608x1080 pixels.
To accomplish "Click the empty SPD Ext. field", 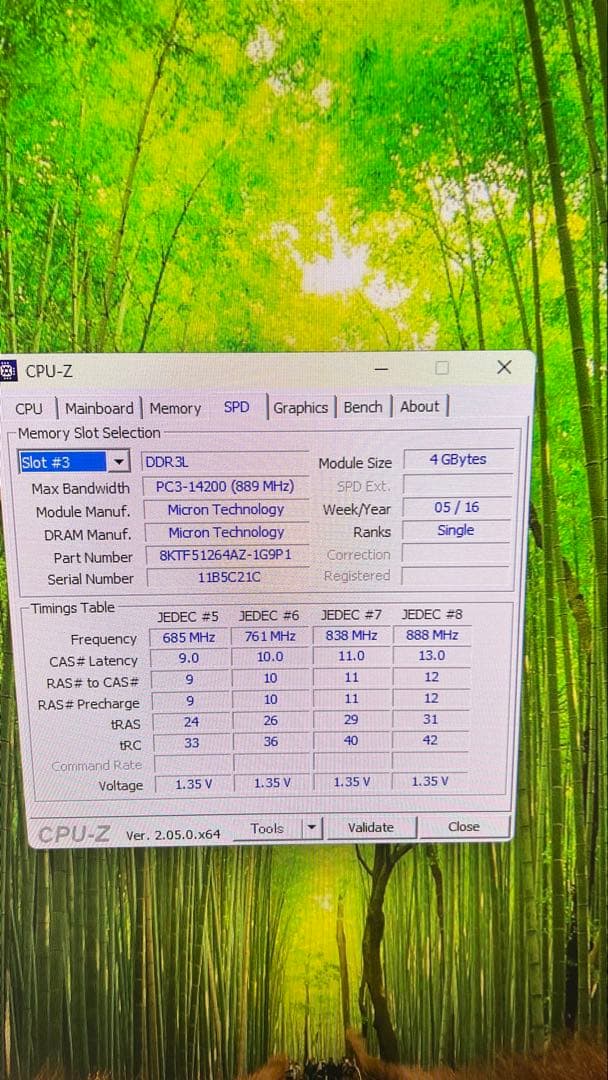I will [x=457, y=484].
